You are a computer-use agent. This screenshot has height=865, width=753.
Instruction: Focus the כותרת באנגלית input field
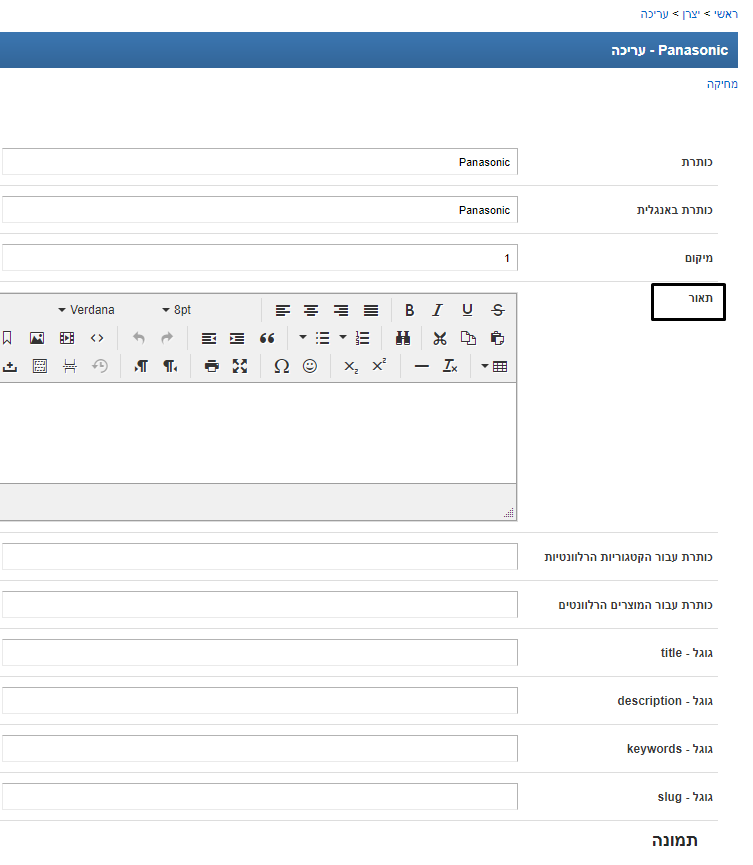(259, 210)
